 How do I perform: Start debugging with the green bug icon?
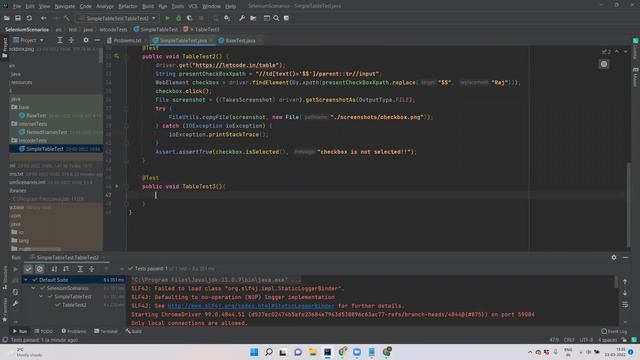coord(178,18)
